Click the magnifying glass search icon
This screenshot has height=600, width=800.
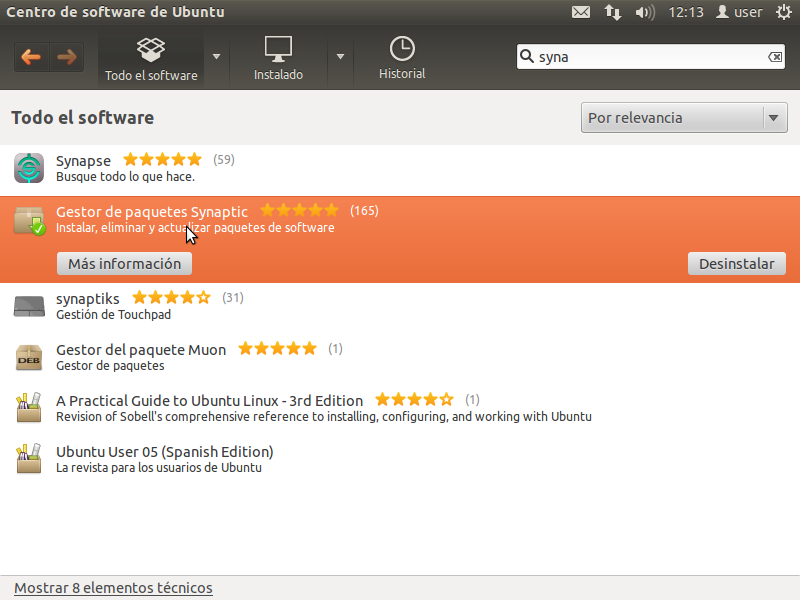[527, 56]
